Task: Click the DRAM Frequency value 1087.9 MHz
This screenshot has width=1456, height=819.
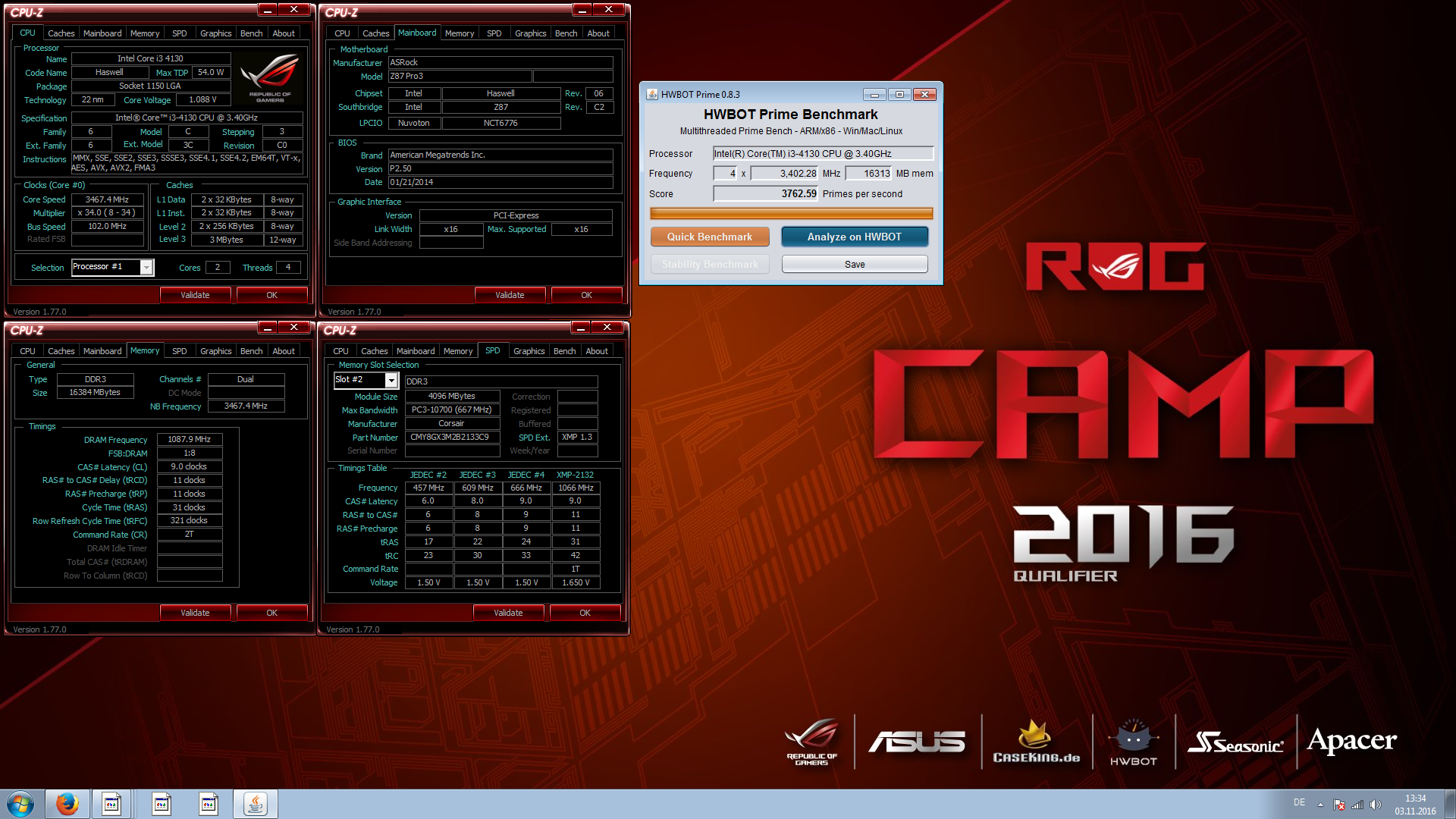Action: click(190, 439)
